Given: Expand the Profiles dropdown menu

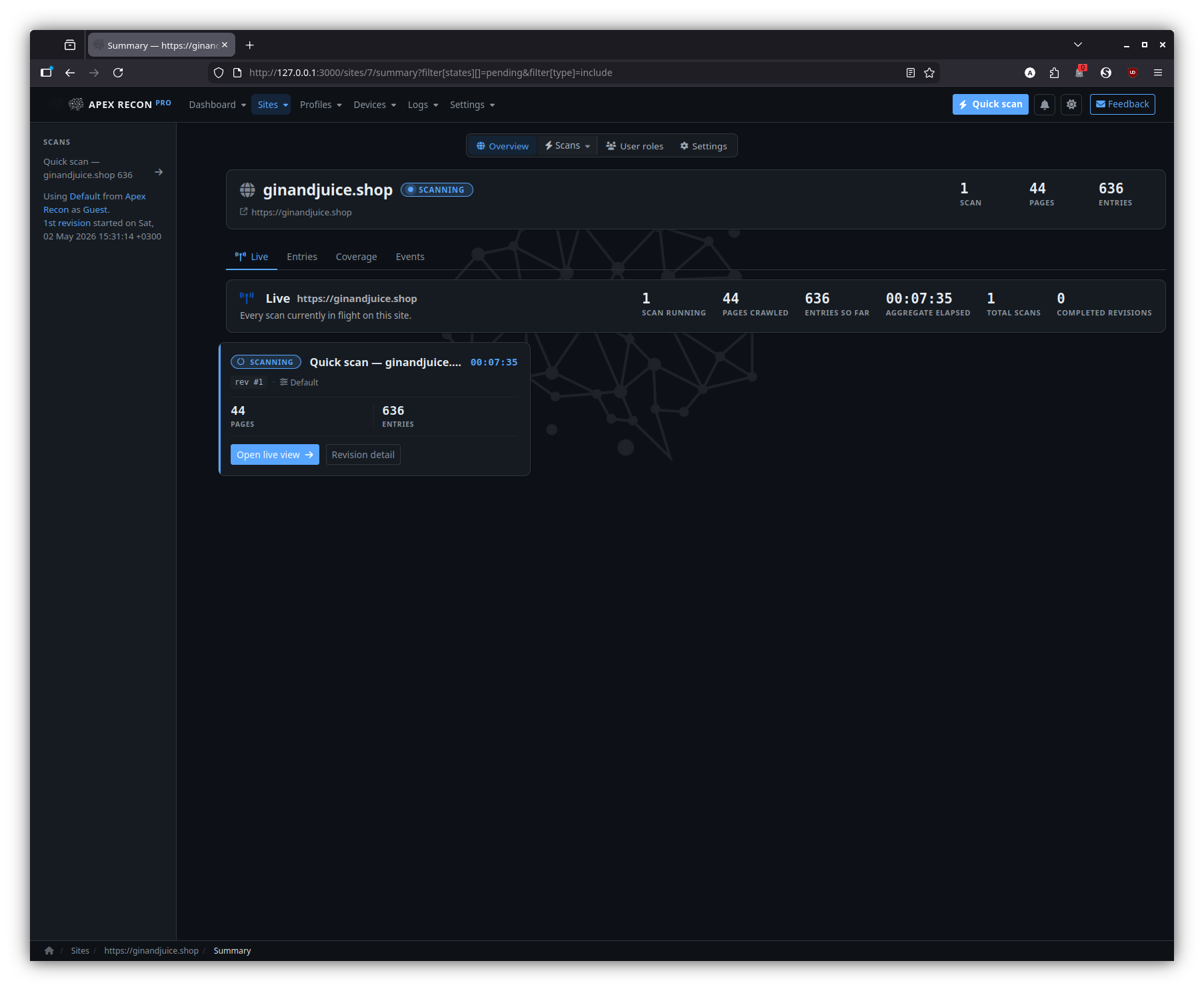Looking at the screenshot, I should [x=321, y=105].
